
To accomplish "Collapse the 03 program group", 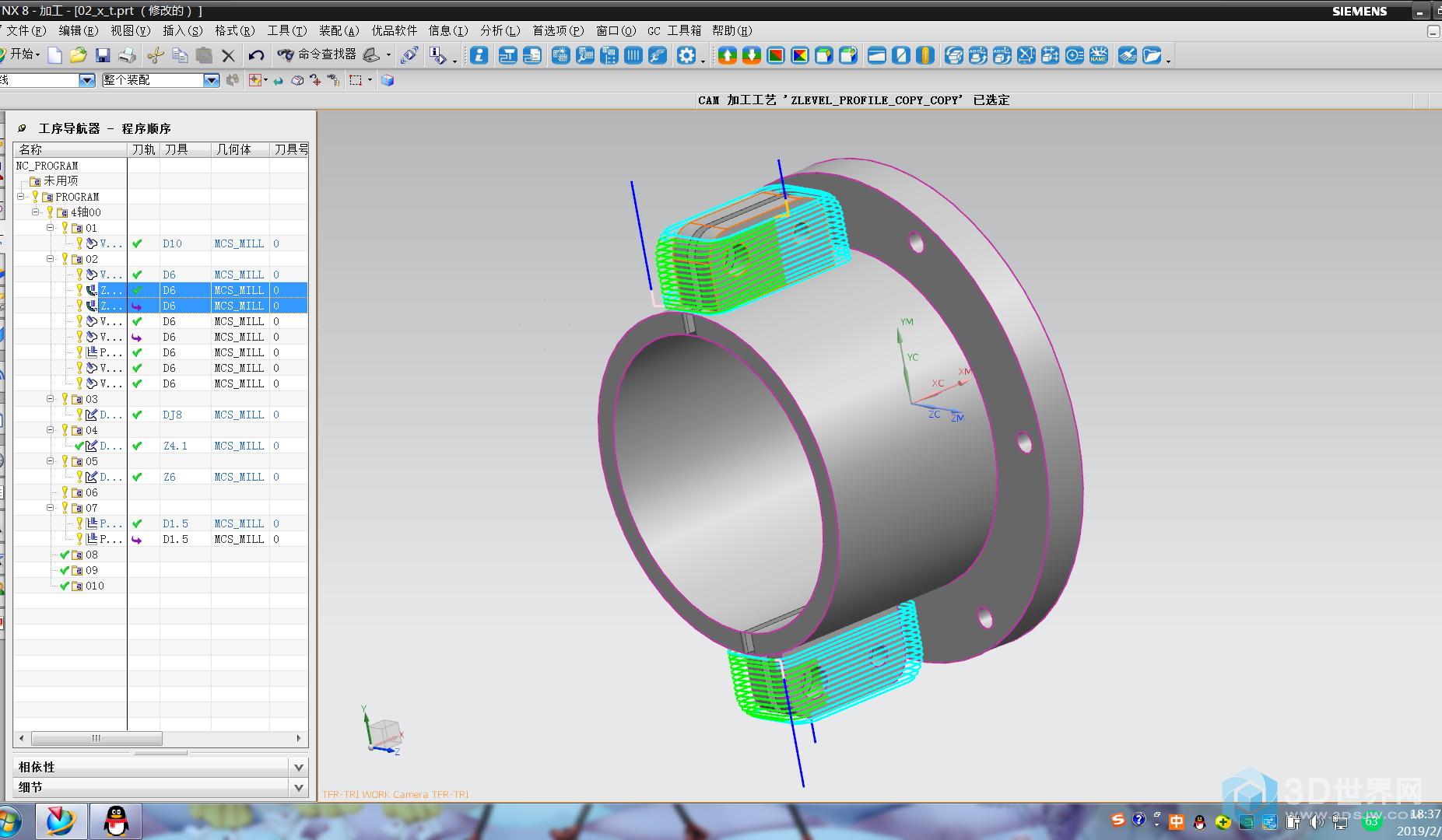I will (x=51, y=399).
